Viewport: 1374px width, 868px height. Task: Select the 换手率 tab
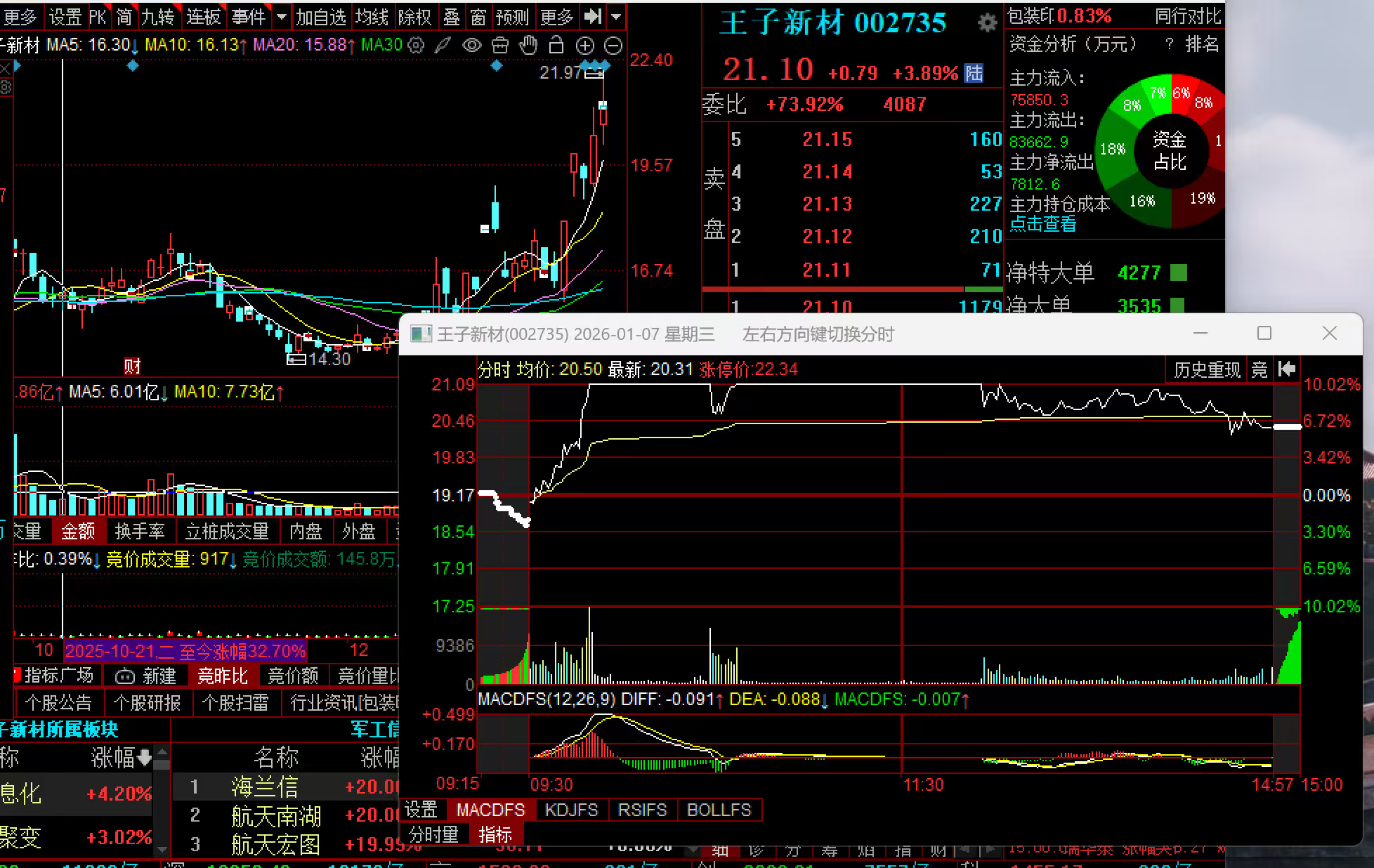tap(140, 532)
